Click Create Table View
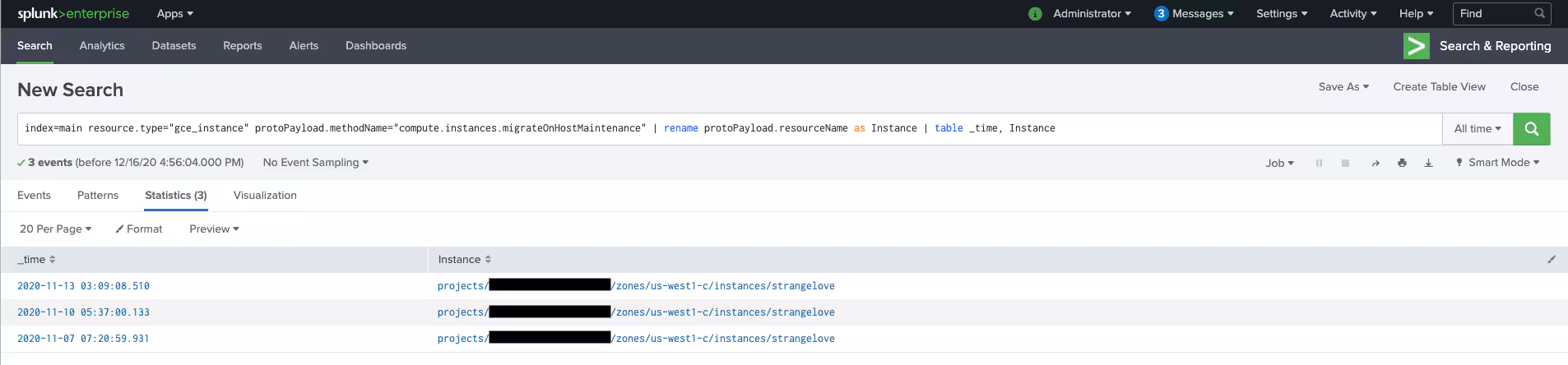 point(1439,86)
